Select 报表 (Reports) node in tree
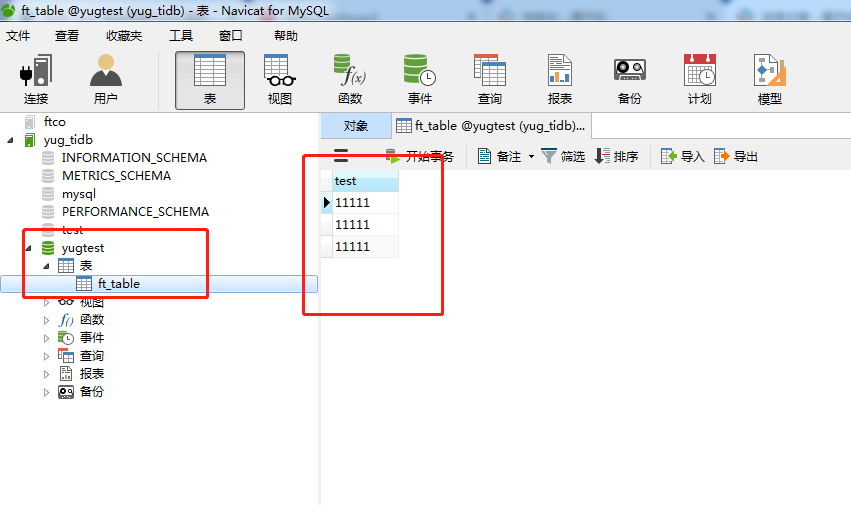Viewport: 851px width, 505px height. click(92, 374)
